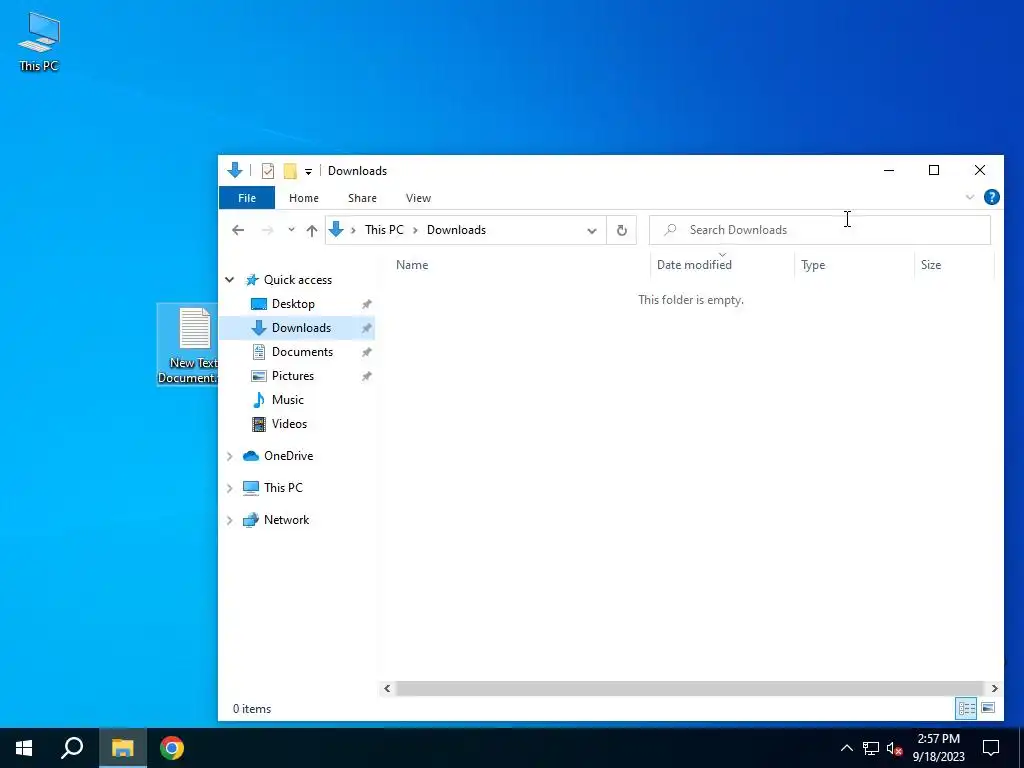Open recent locations dropdown arrow
This screenshot has width=1024, height=768.
tap(291, 230)
